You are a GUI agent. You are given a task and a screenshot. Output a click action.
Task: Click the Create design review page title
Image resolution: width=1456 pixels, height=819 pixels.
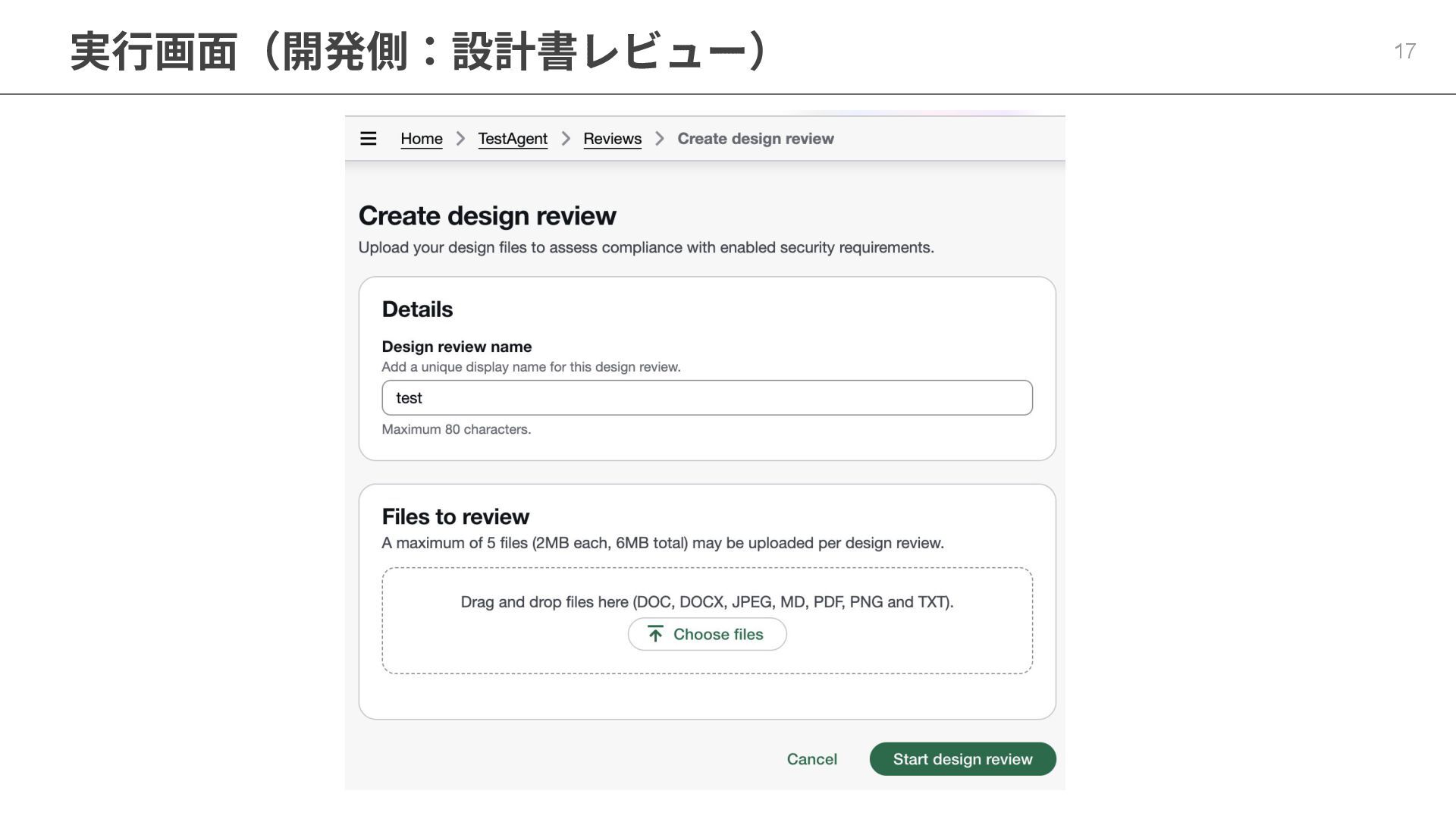pyautogui.click(x=487, y=216)
